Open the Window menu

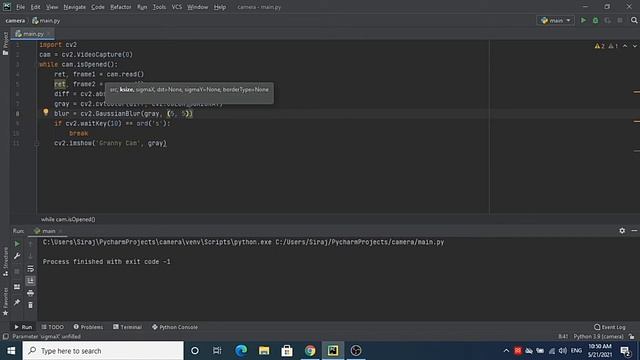[198, 7]
